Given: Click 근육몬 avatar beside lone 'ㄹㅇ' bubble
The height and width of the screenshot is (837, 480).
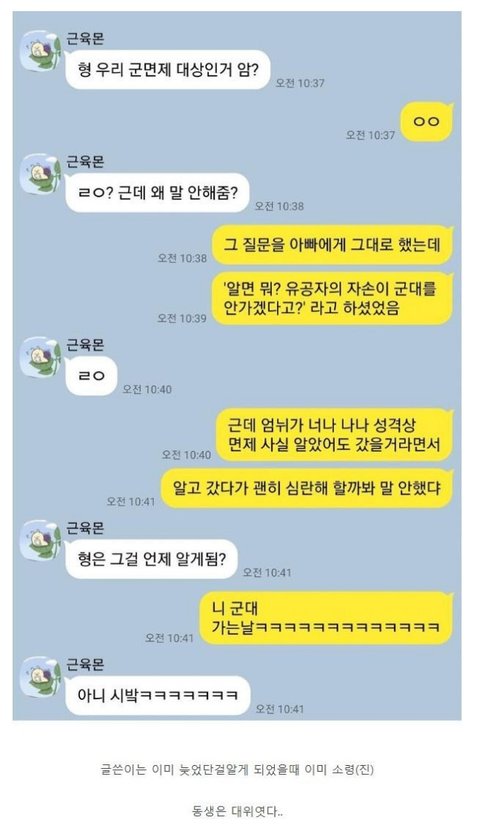Looking at the screenshot, I should pos(41,358).
